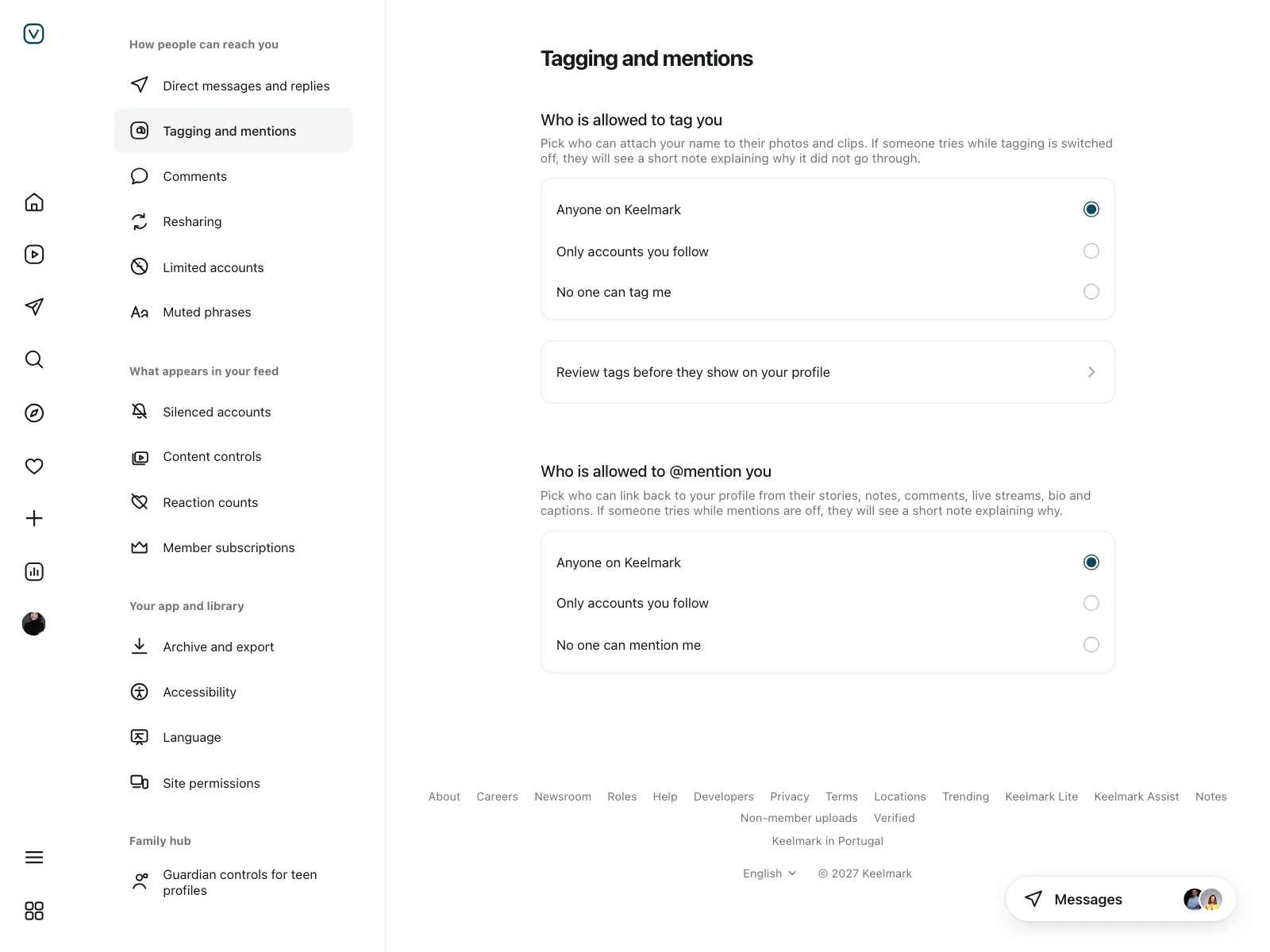Click the plus create icon

coord(34,519)
